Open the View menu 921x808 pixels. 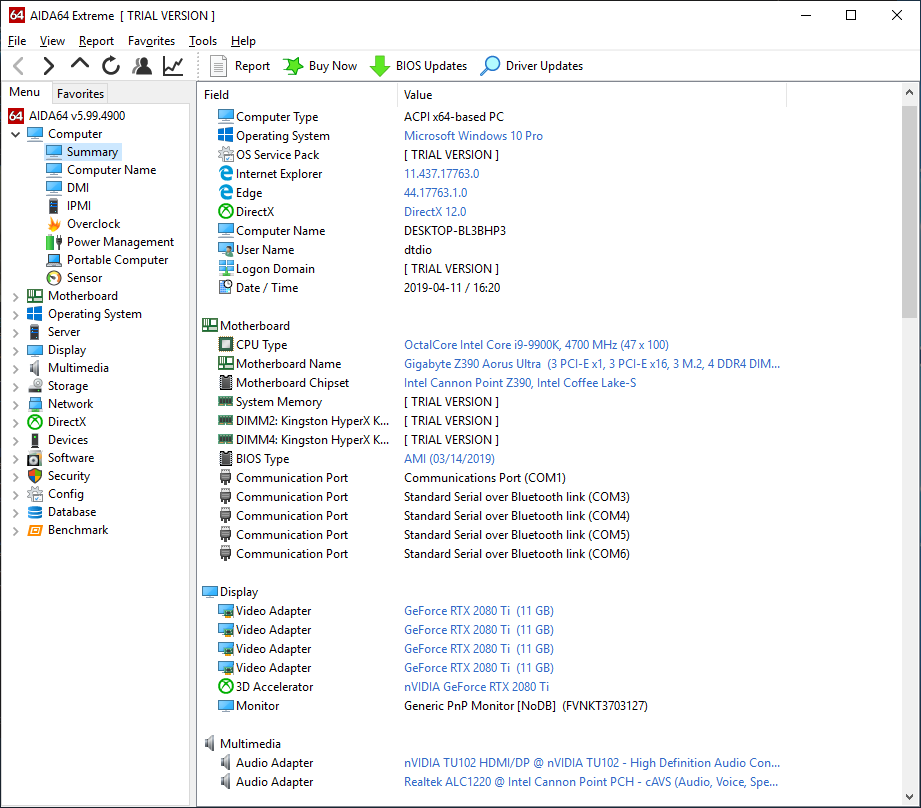tap(52, 41)
